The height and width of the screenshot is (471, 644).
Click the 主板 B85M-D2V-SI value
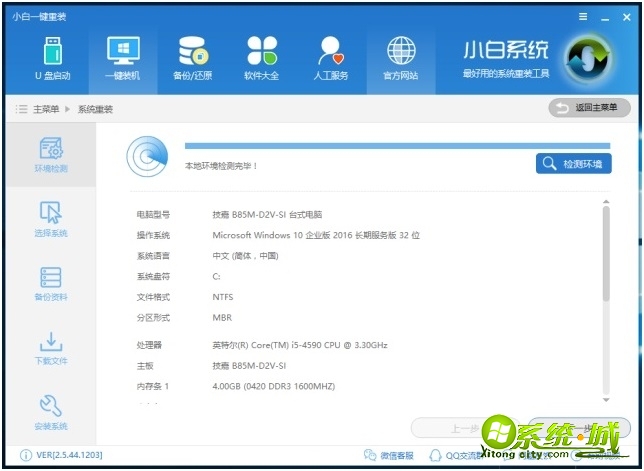tap(249, 366)
